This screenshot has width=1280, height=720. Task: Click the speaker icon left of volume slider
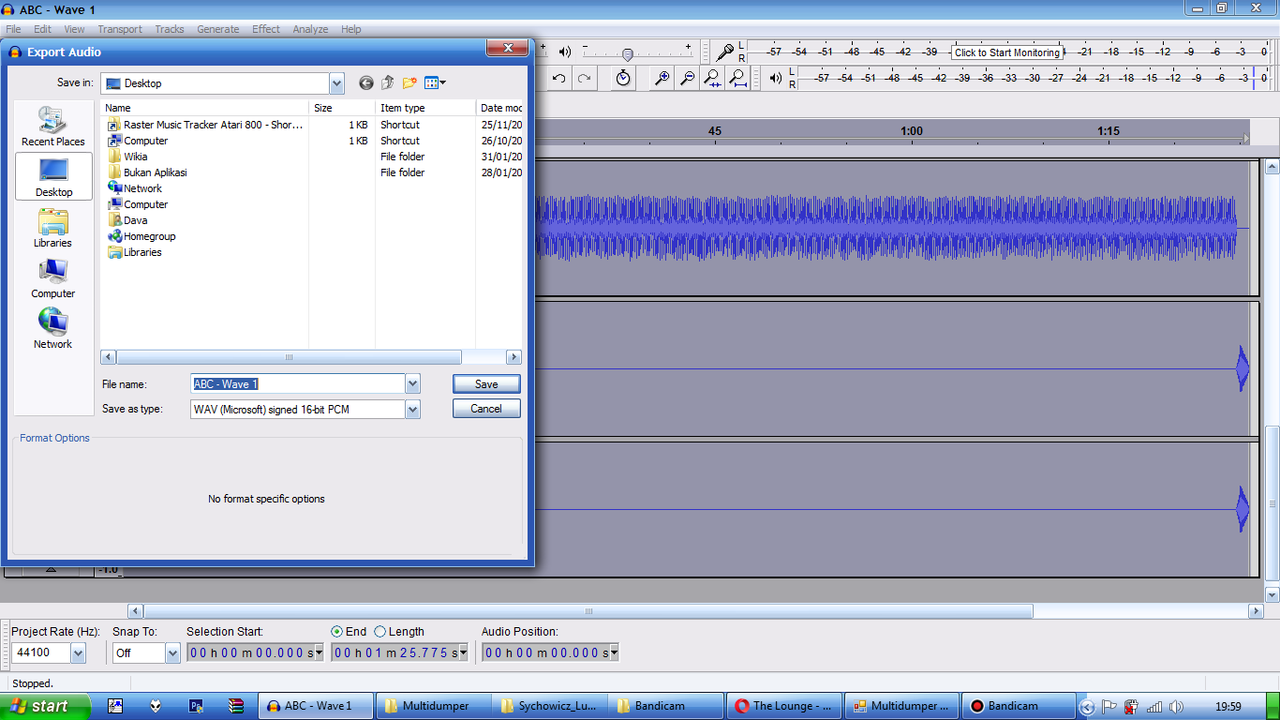click(x=565, y=52)
